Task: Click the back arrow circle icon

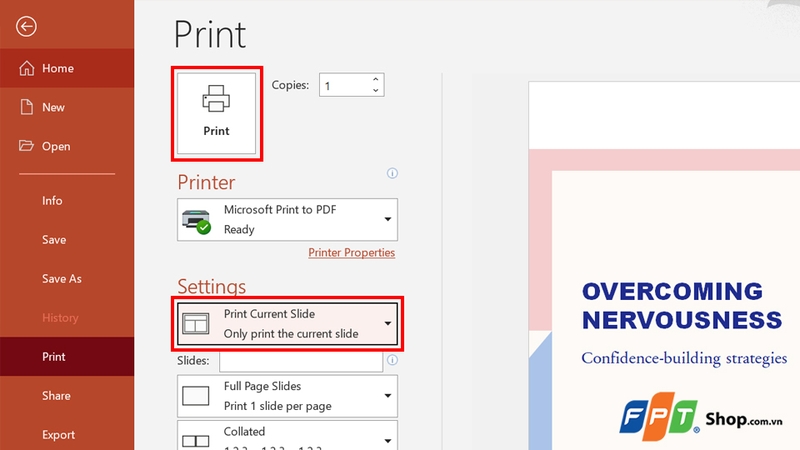Action: pos(26,27)
